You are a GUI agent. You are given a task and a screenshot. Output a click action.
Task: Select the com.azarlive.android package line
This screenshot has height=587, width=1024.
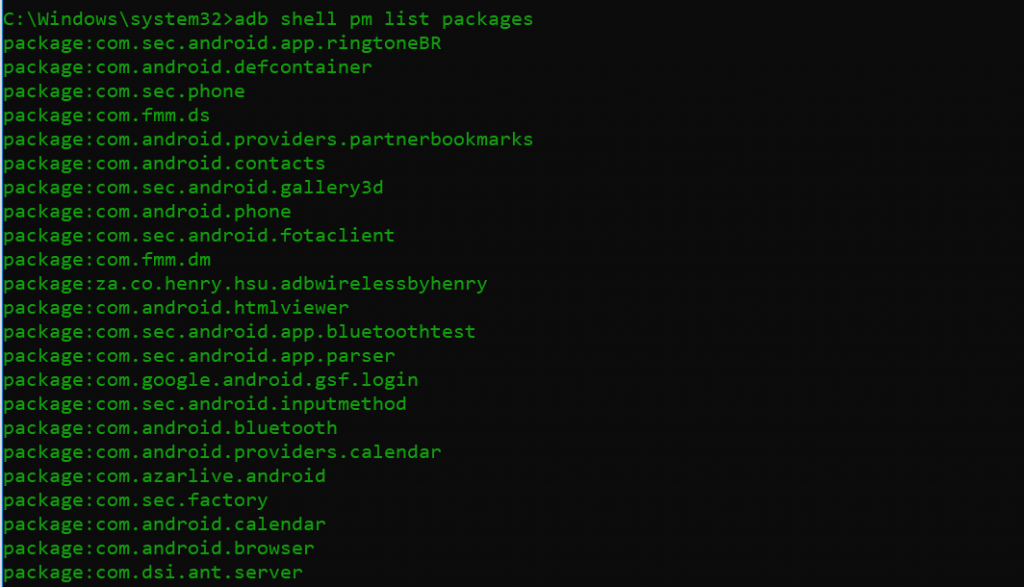click(164, 476)
